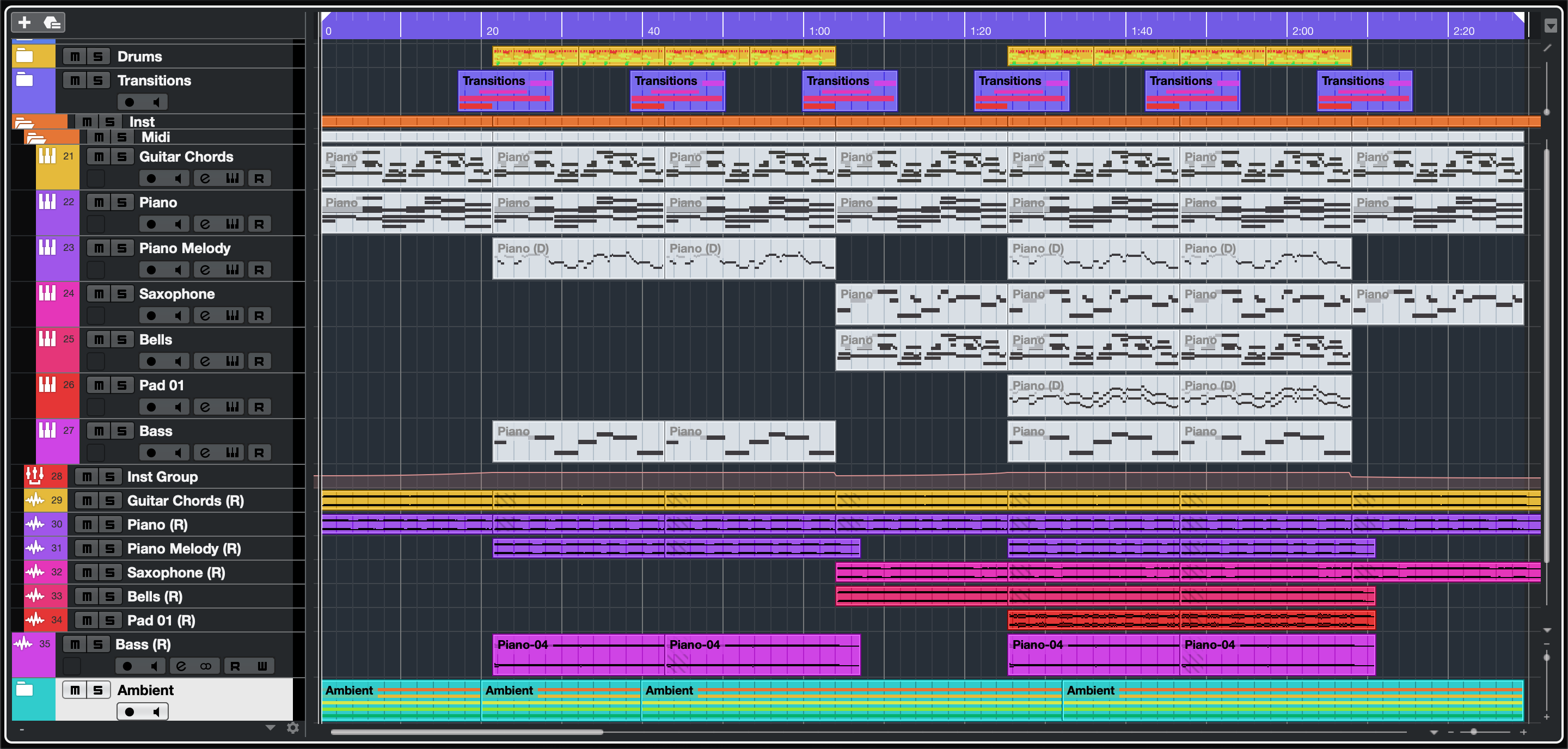
Task: Click the stereo channel icon on Bass (R)
Action: [206, 666]
